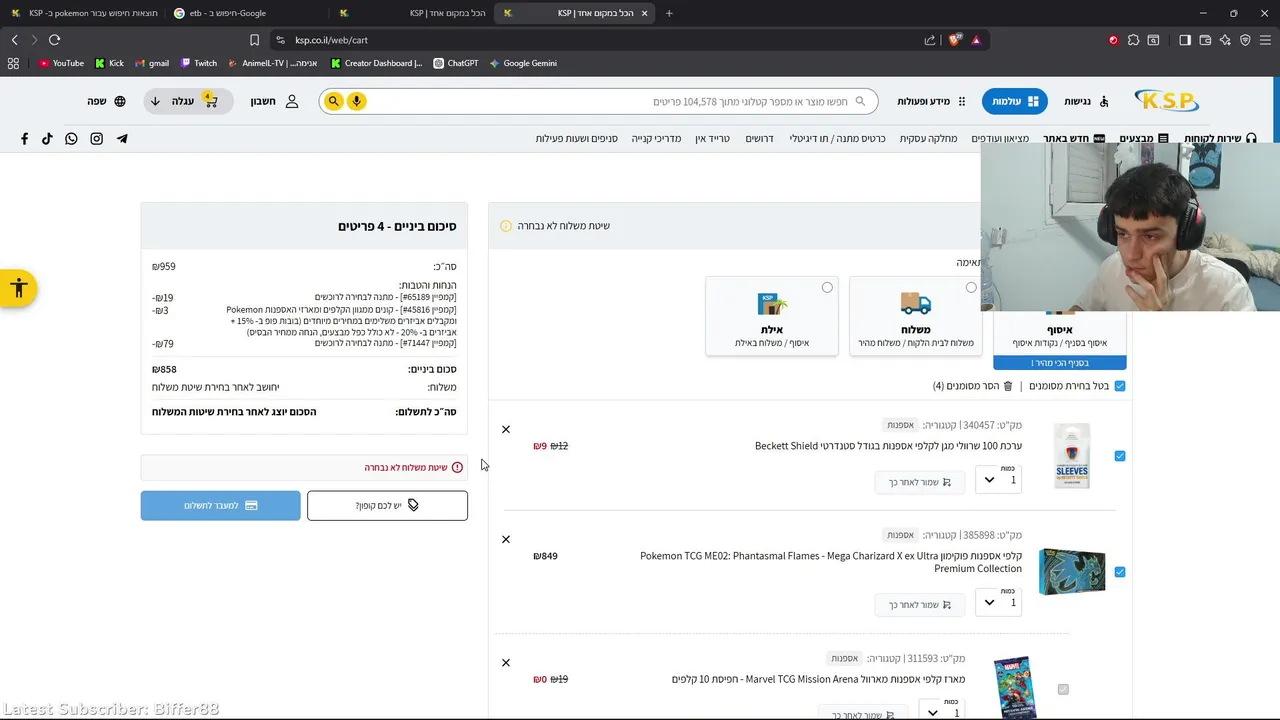Screen dimensions: 1280x720
Task: Click the have a coupon (יש לכם קופון) button
Action: (x=387, y=506)
